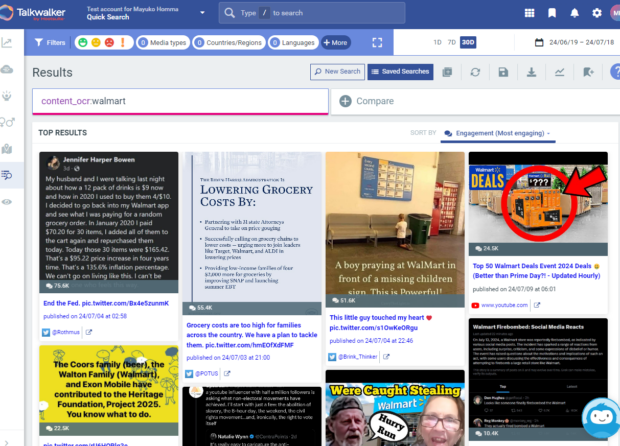
Task: Open external link for @Rothmus post
Action: (x=89, y=332)
